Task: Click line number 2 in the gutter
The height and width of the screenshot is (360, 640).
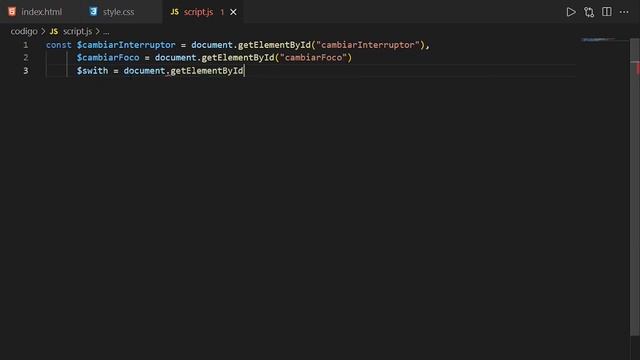Action: pyautogui.click(x=26, y=58)
